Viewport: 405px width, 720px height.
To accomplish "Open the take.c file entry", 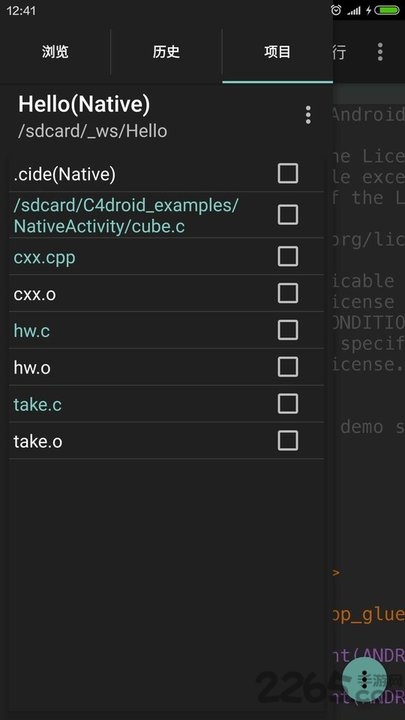I will pos(37,405).
